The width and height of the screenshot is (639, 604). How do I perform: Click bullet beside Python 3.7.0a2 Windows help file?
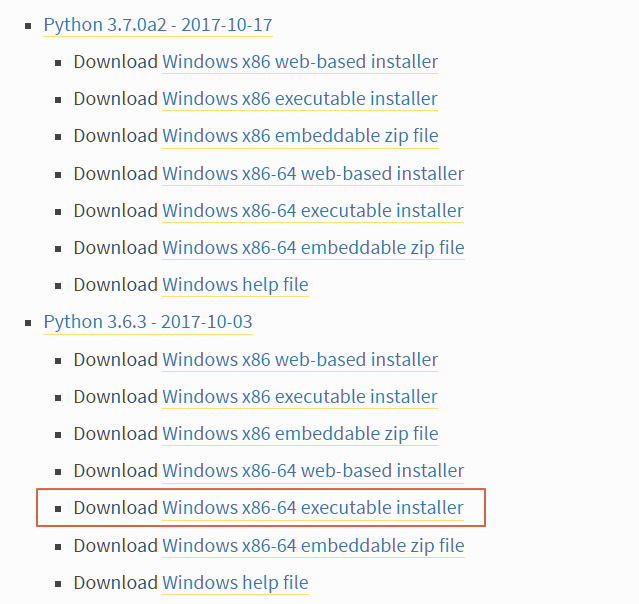tap(58, 286)
